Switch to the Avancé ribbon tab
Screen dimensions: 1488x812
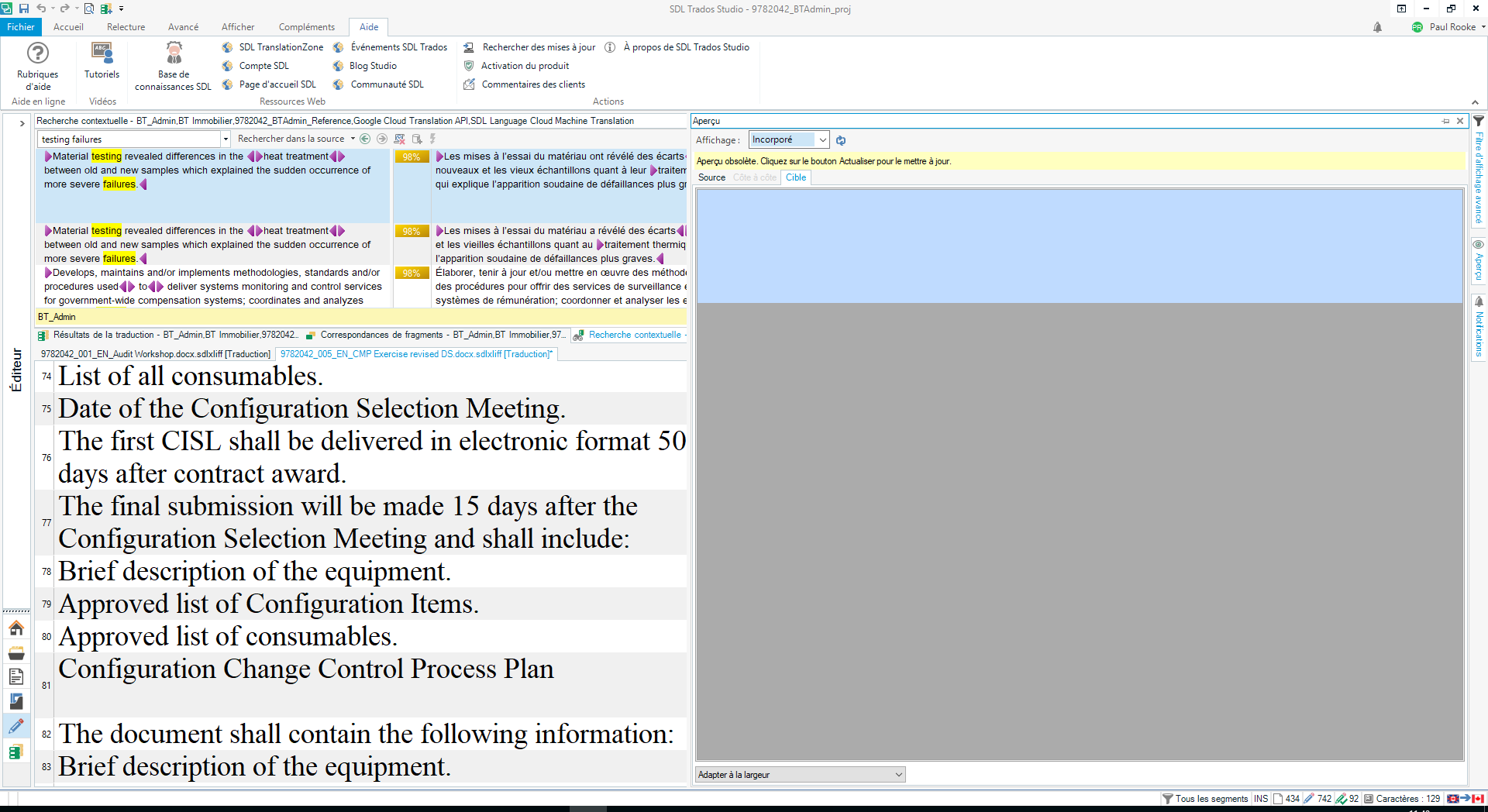pos(183,27)
